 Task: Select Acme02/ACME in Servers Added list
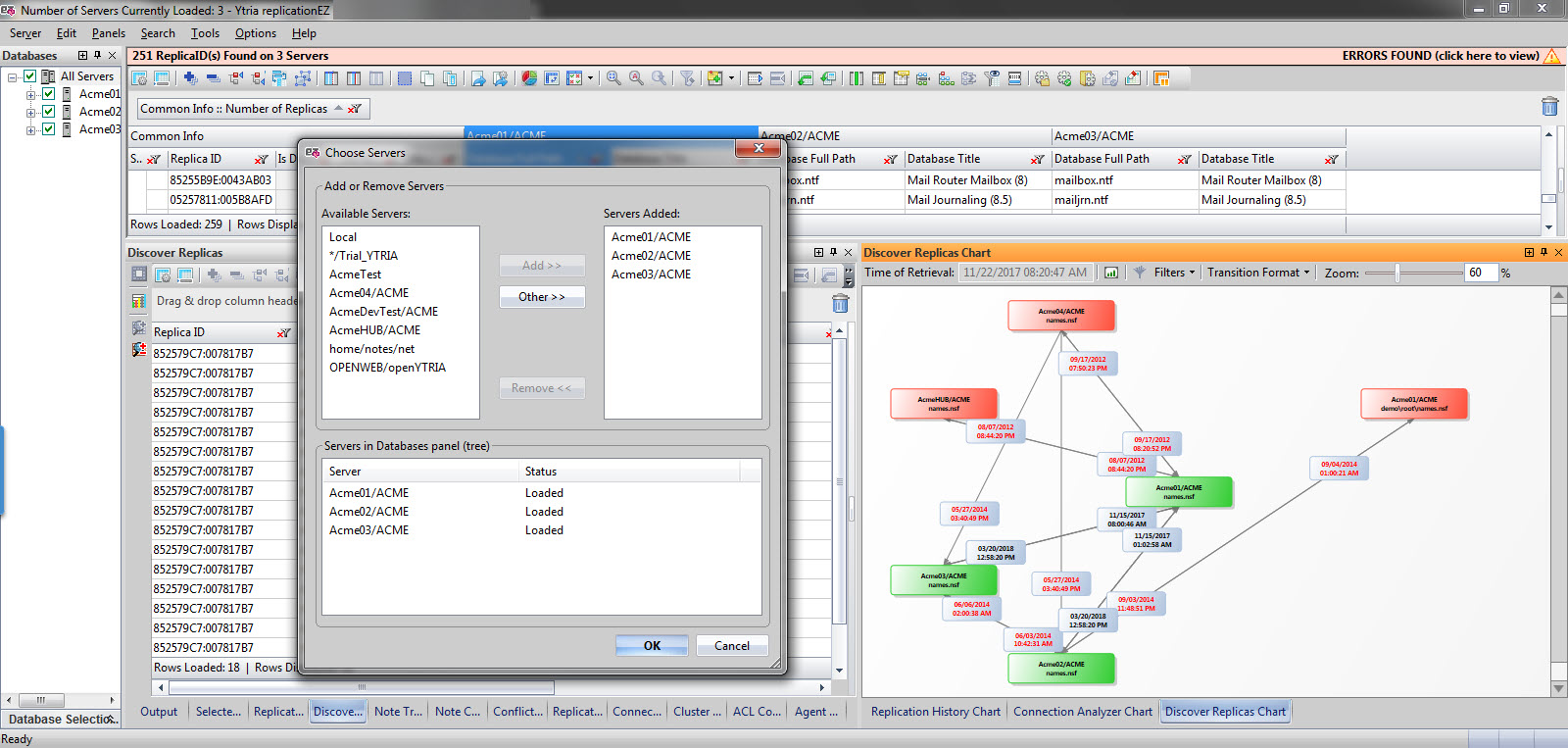[651, 256]
